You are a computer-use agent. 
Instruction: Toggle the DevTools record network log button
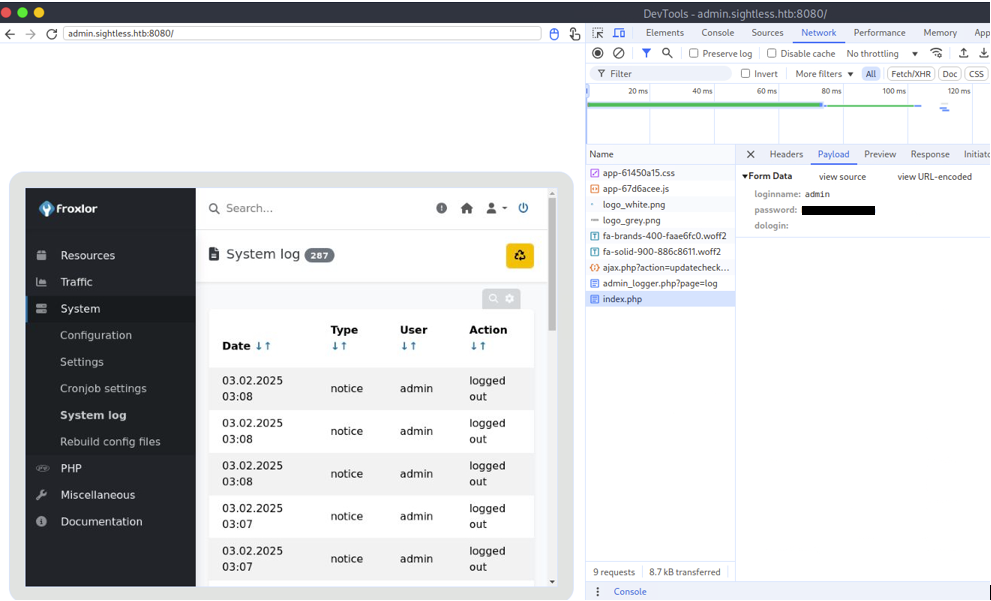point(598,53)
